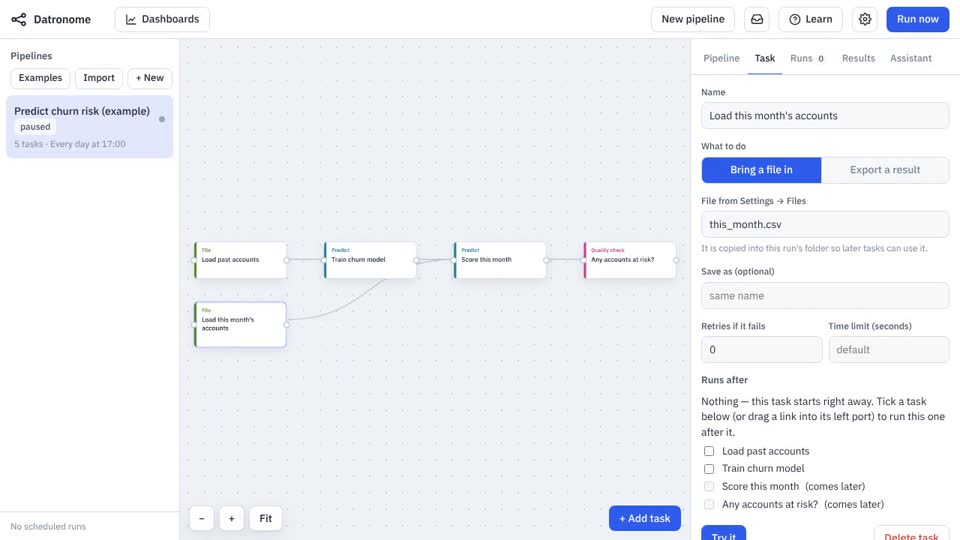Select the Train churn model node
The image size is (960, 540).
click(370, 260)
